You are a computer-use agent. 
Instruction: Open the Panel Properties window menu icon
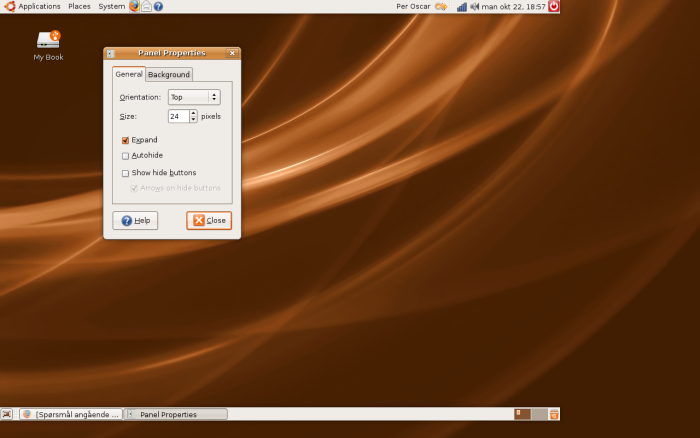[111, 53]
